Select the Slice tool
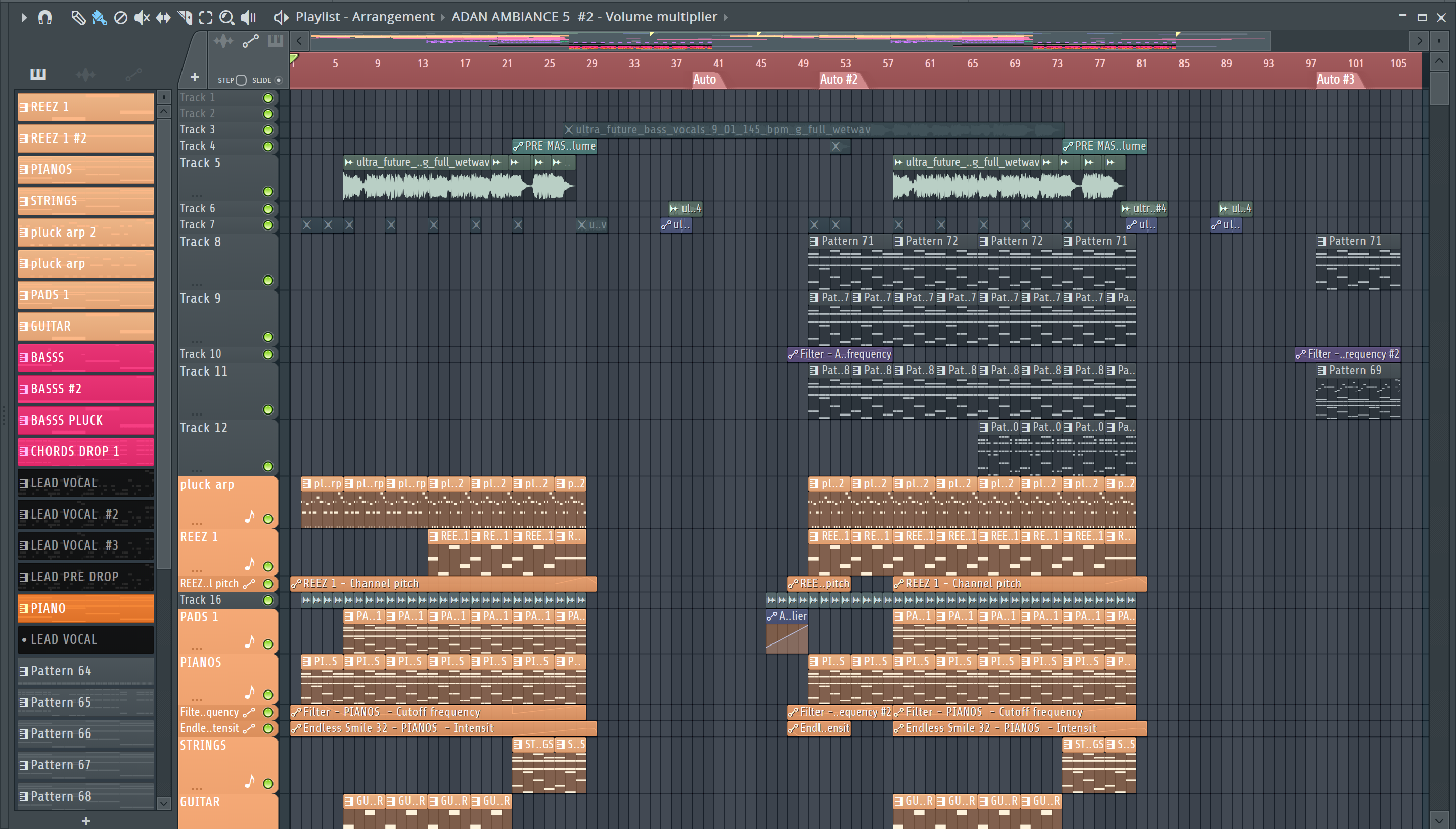The image size is (1456, 829). [185, 18]
